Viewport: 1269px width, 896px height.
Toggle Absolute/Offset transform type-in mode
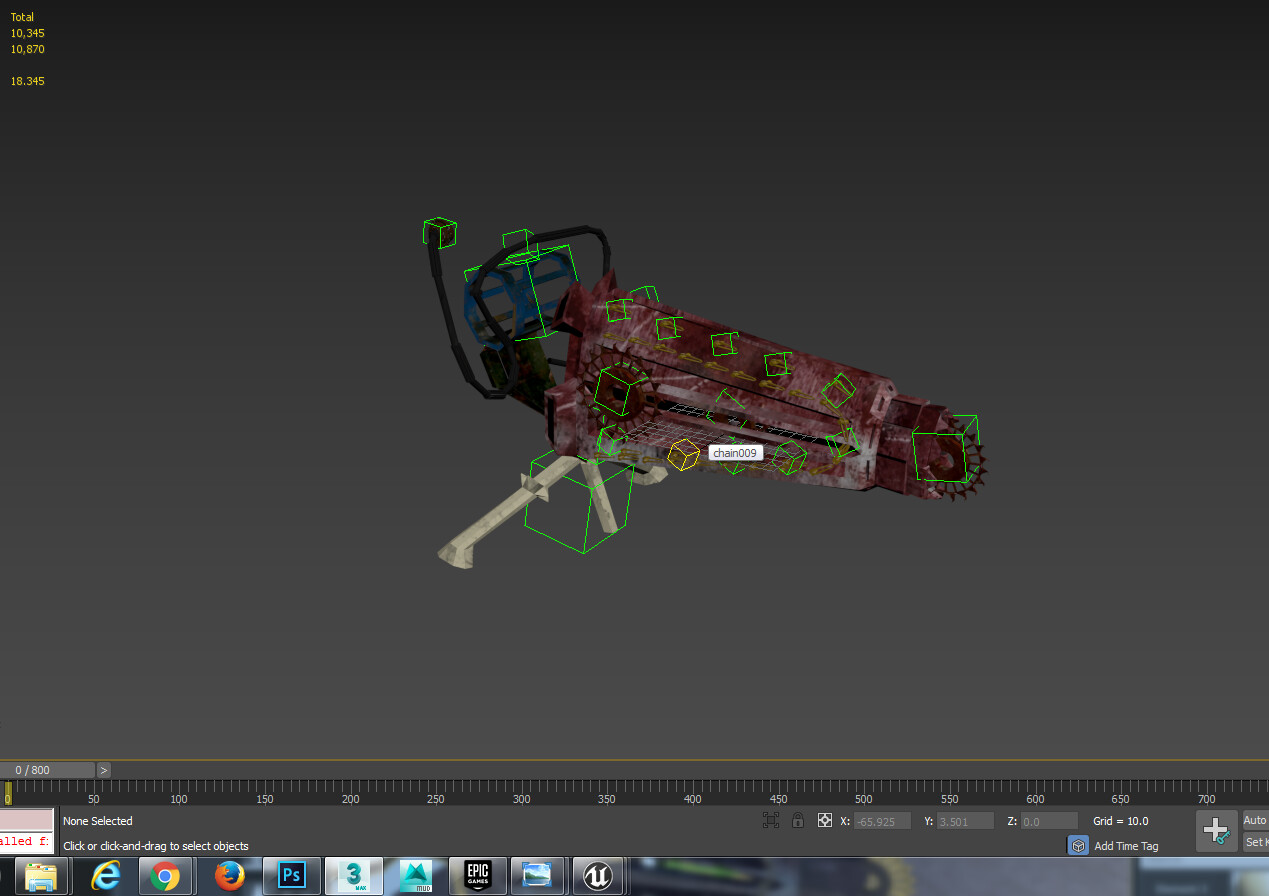825,820
